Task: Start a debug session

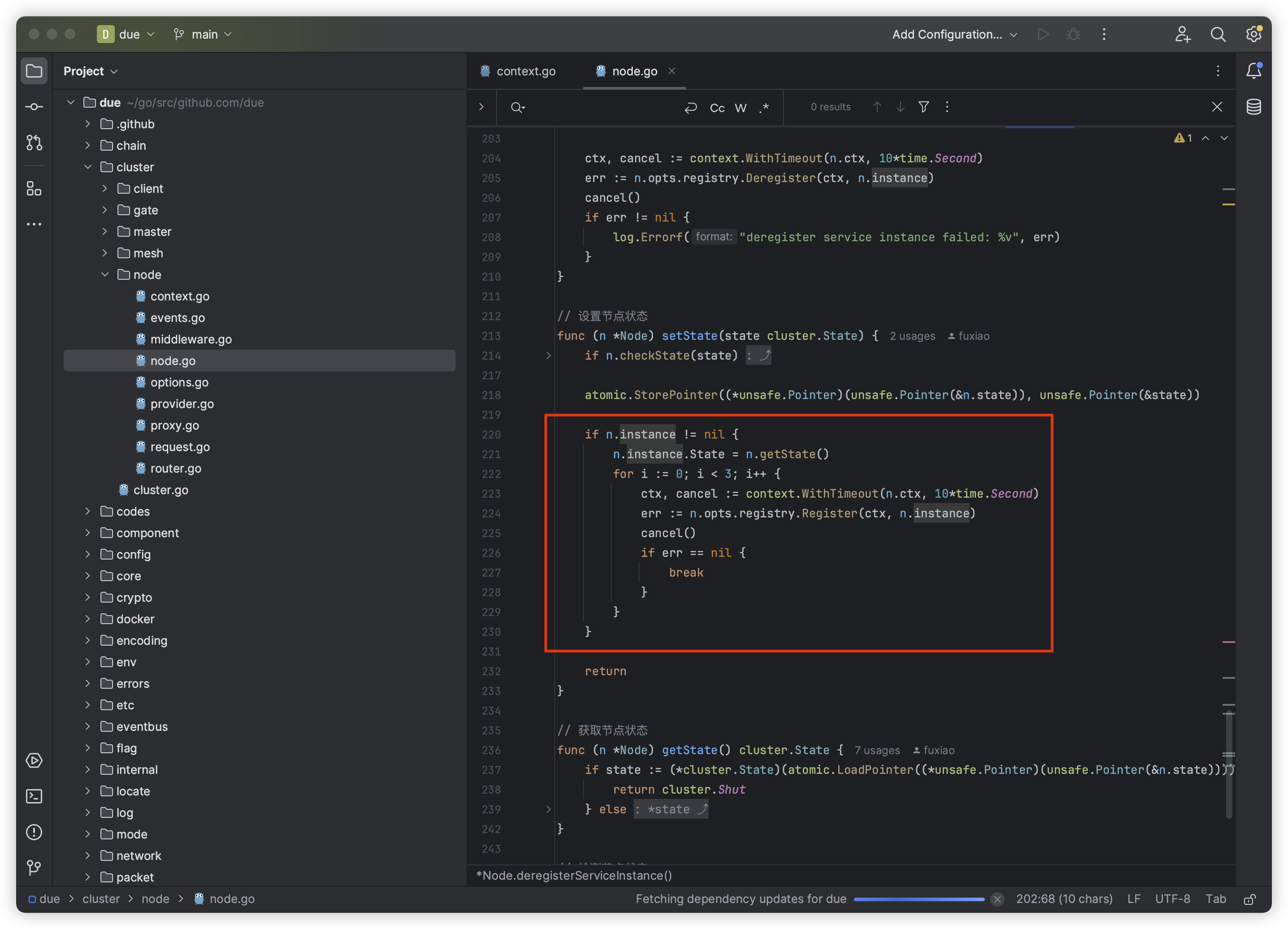Action: tap(1073, 34)
